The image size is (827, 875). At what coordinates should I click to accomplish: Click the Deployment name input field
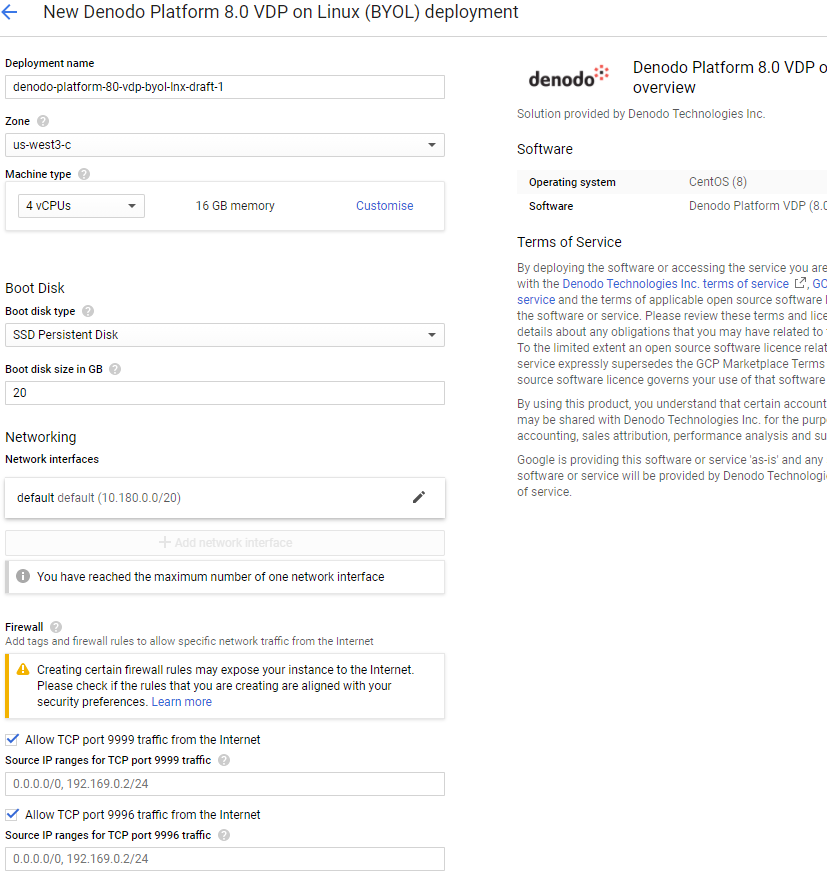225,87
